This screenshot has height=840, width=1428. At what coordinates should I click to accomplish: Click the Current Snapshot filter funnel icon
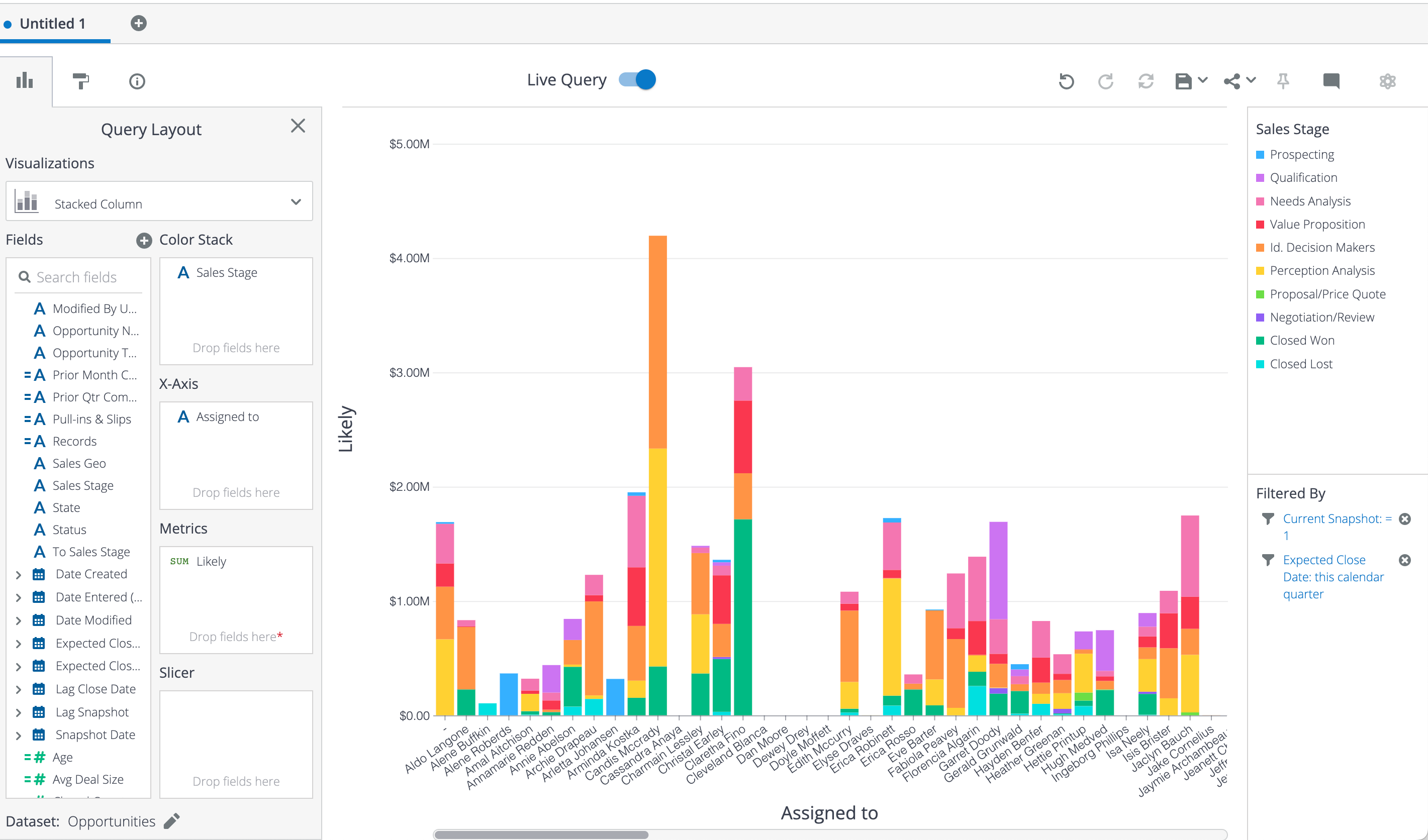tap(1268, 518)
